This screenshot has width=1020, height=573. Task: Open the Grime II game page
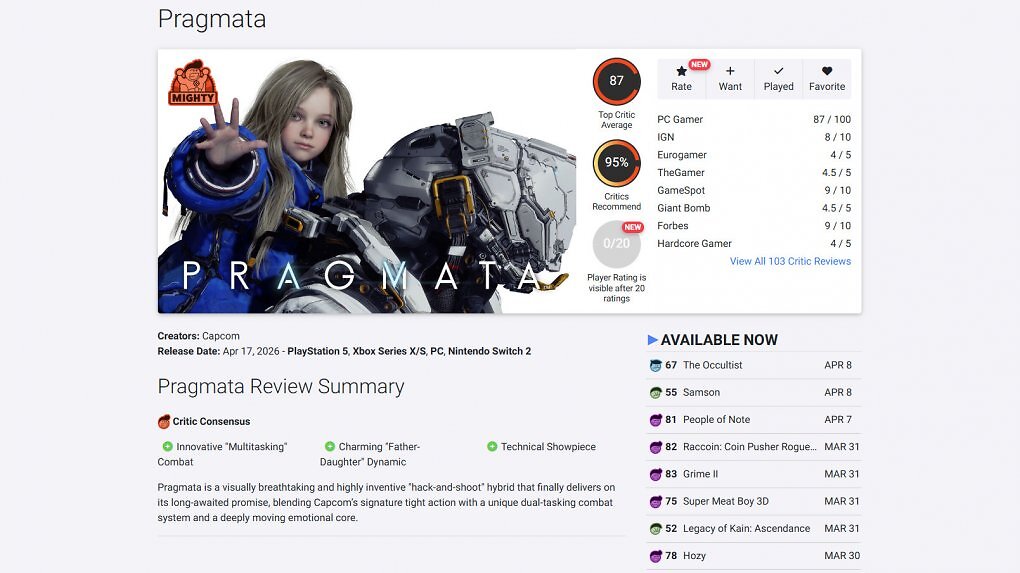coord(701,475)
